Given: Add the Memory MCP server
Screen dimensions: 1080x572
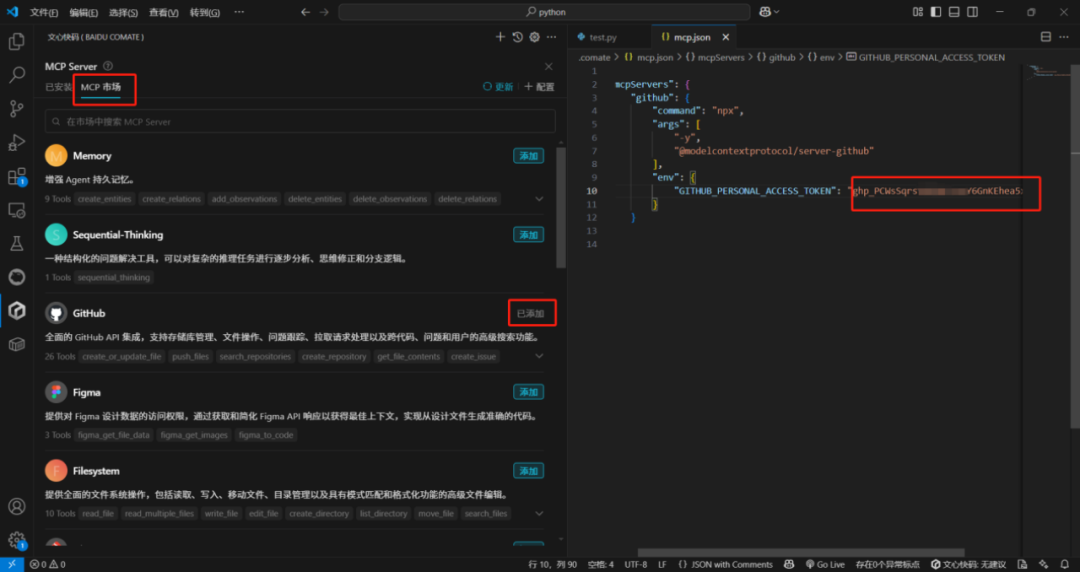Looking at the screenshot, I should [x=528, y=156].
